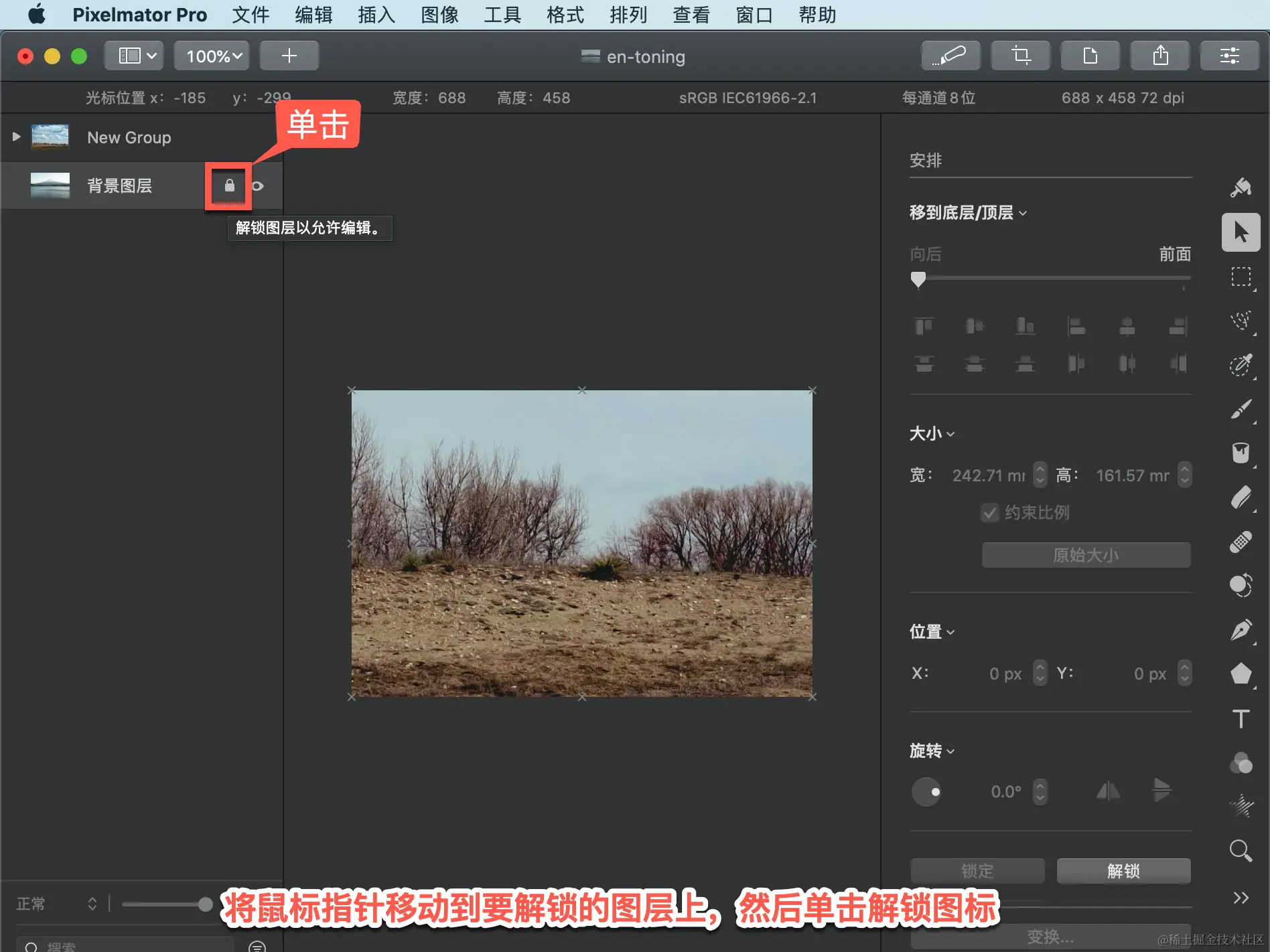Open the ML Enhance toolbar button

click(x=950, y=56)
